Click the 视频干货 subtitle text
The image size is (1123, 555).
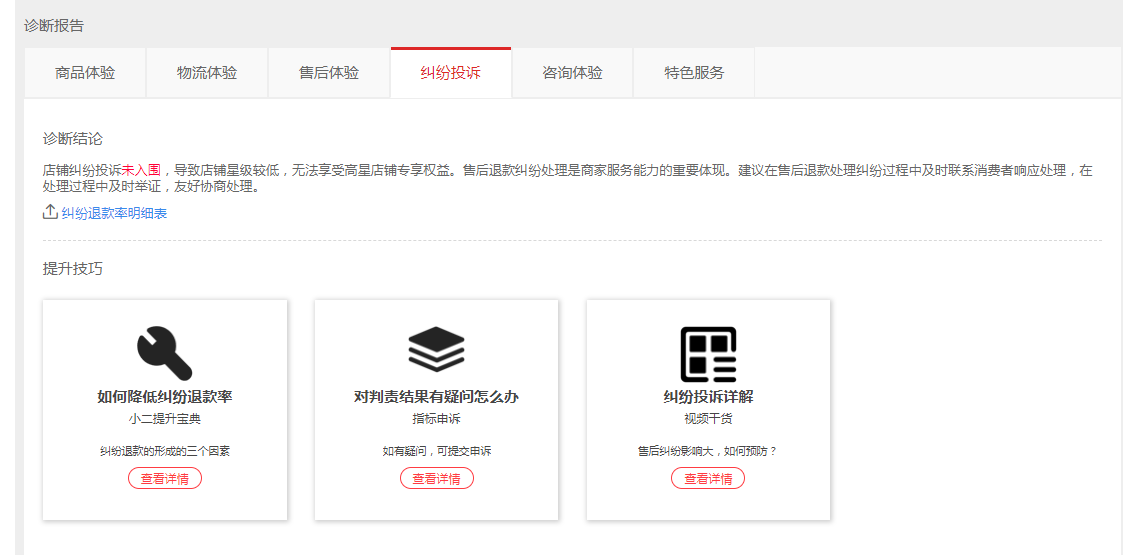click(x=708, y=419)
